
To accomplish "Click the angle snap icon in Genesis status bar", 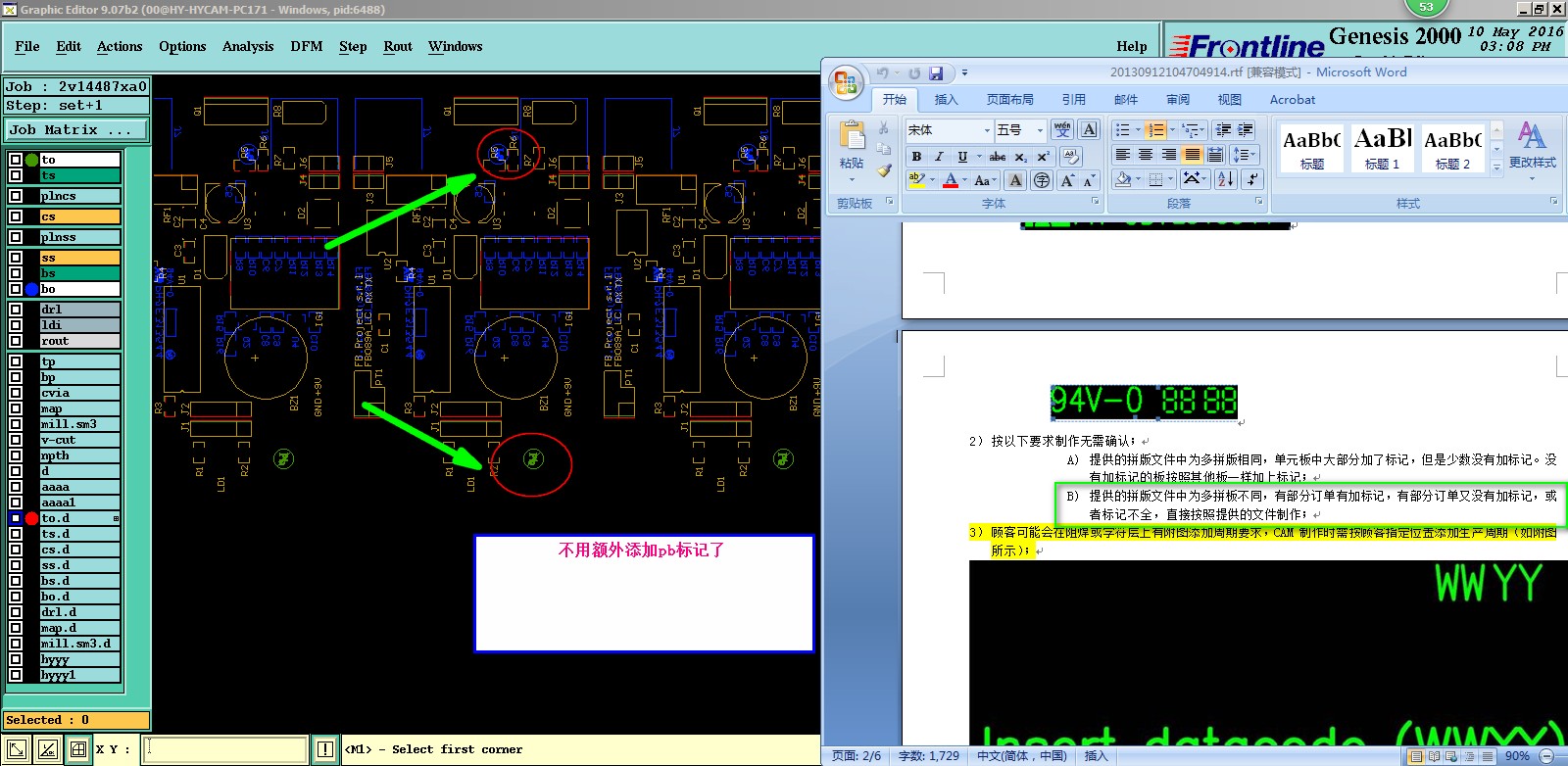I will [x=47, y=750].
